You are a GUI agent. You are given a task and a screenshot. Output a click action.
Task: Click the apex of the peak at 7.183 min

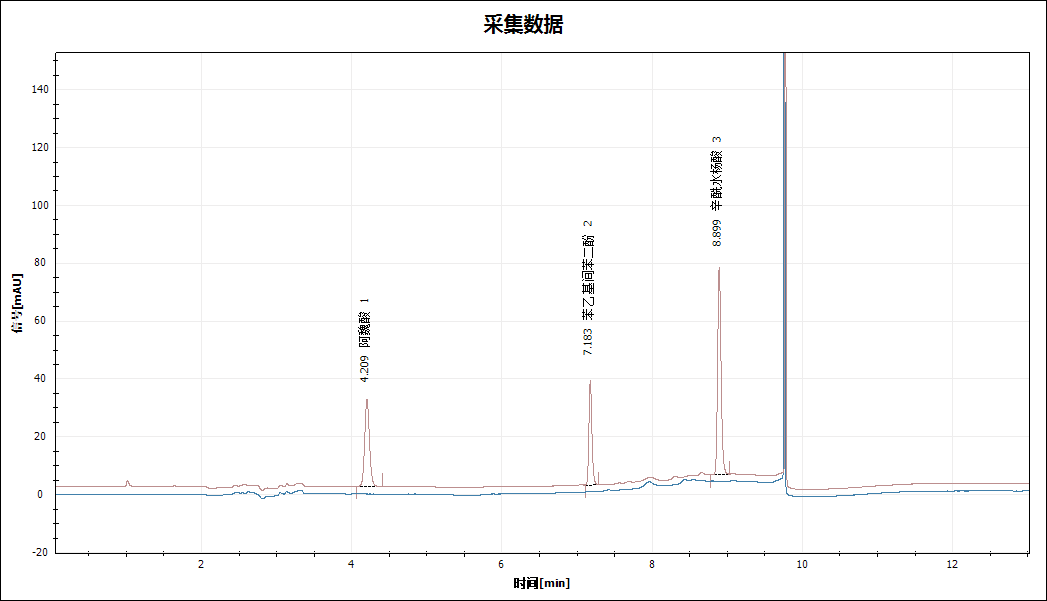[590, 381]
